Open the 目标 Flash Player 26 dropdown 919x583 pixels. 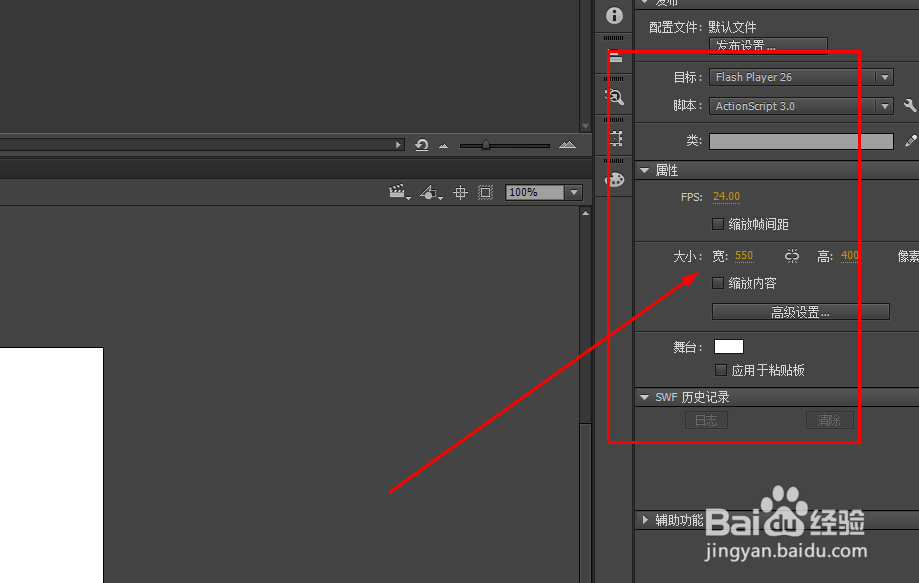(801, 77)
